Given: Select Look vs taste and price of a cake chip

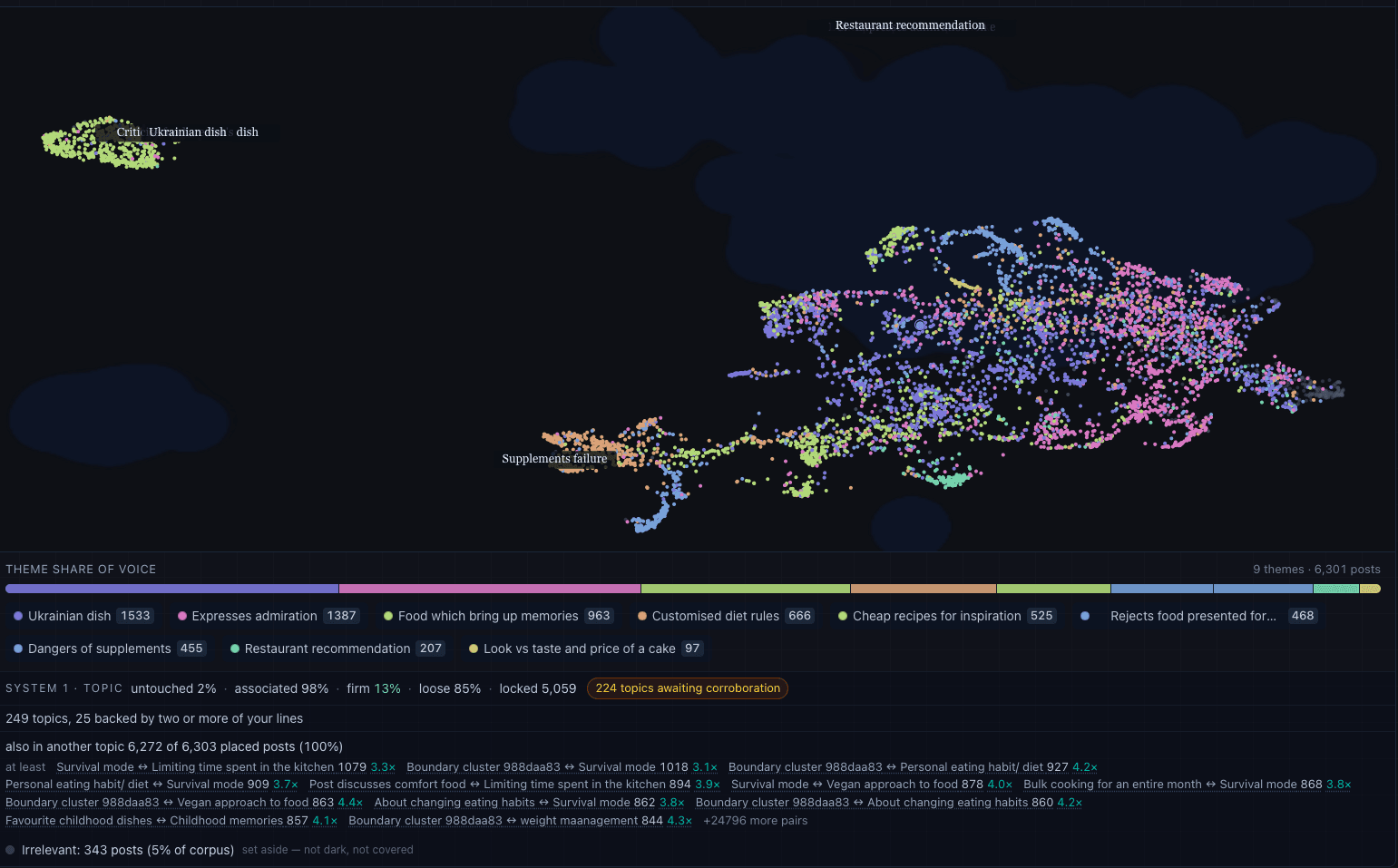Looking at the screenshot, I should coord(585,649).
